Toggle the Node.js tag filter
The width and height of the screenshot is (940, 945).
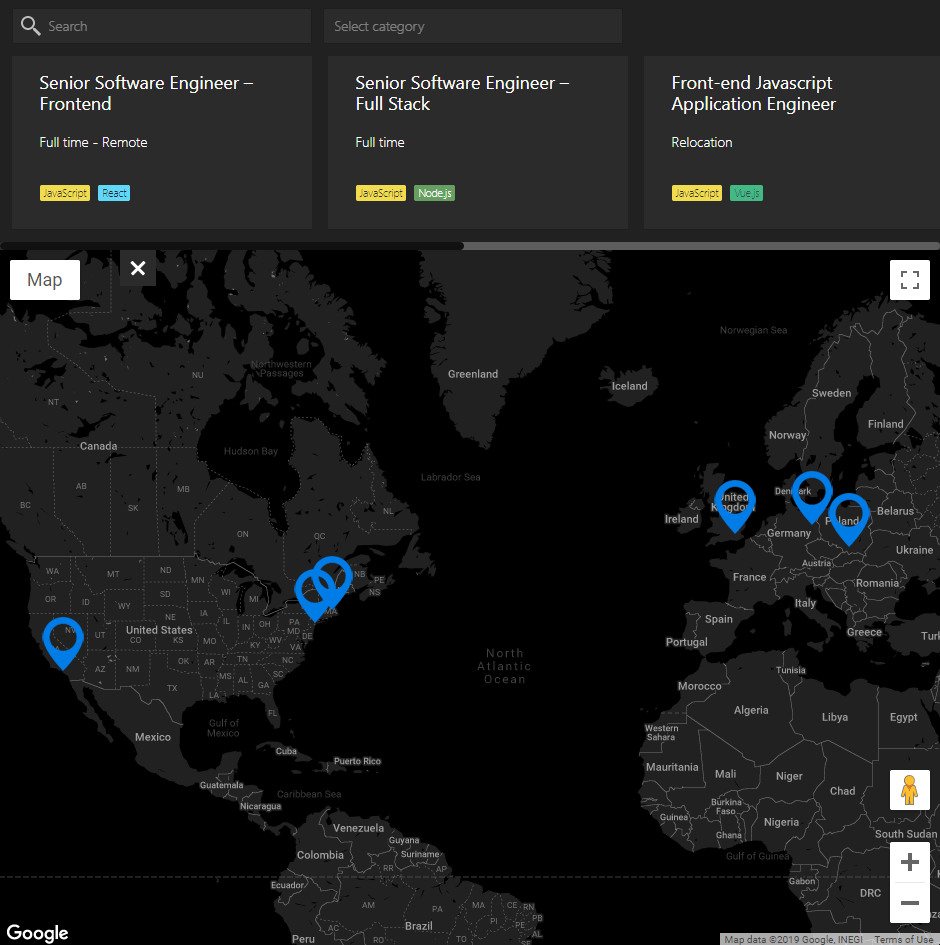click(434, 192)
